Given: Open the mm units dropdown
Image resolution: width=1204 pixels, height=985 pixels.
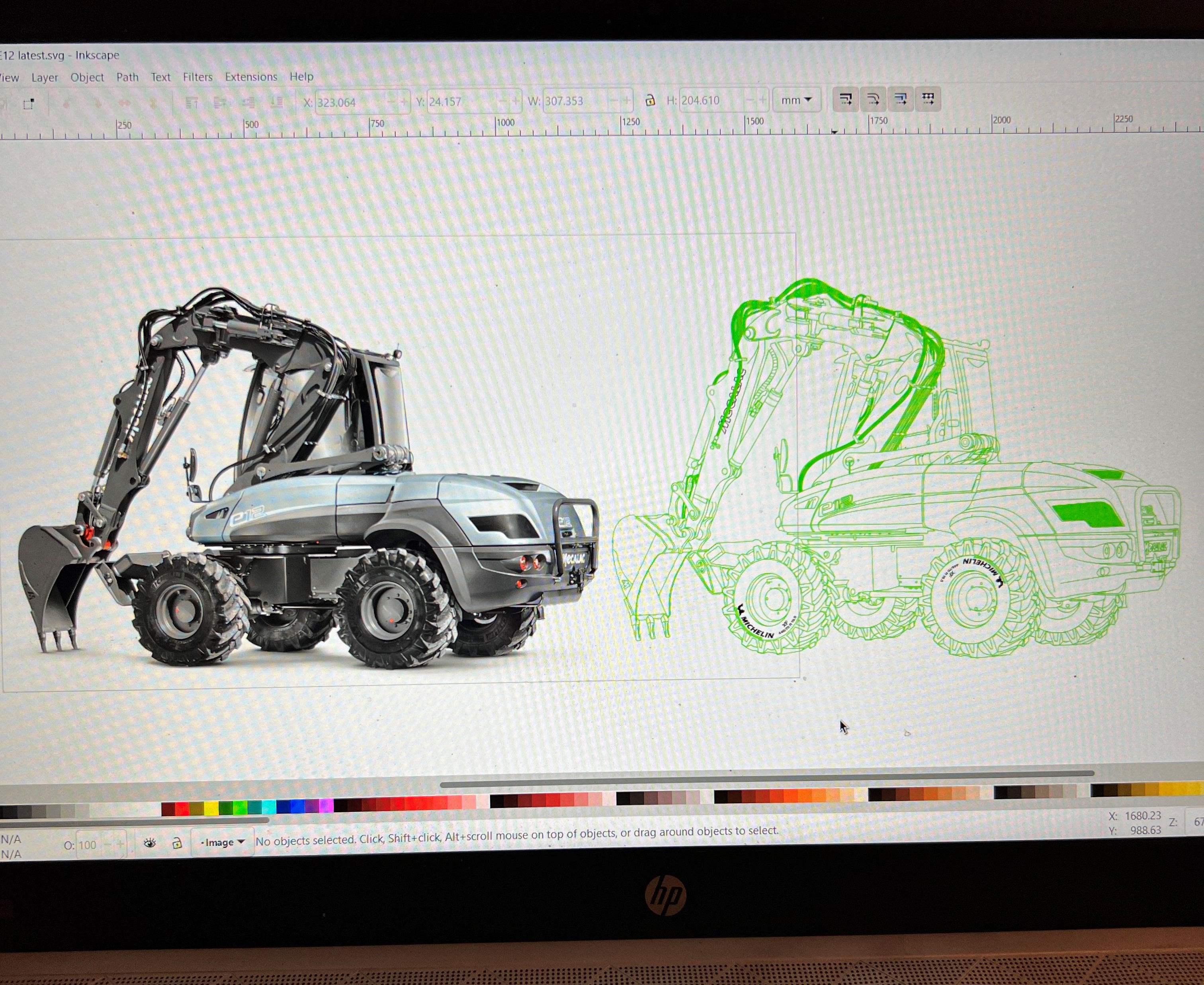Looking at the screenshot, I should (796, 100).
